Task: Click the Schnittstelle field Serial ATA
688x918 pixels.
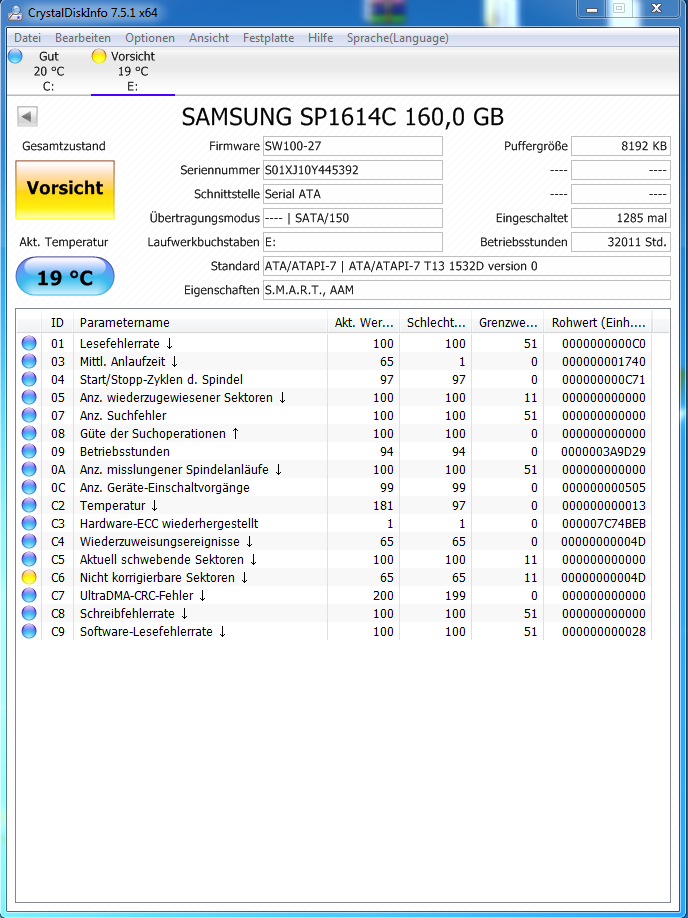Action: tap(352, 194)
